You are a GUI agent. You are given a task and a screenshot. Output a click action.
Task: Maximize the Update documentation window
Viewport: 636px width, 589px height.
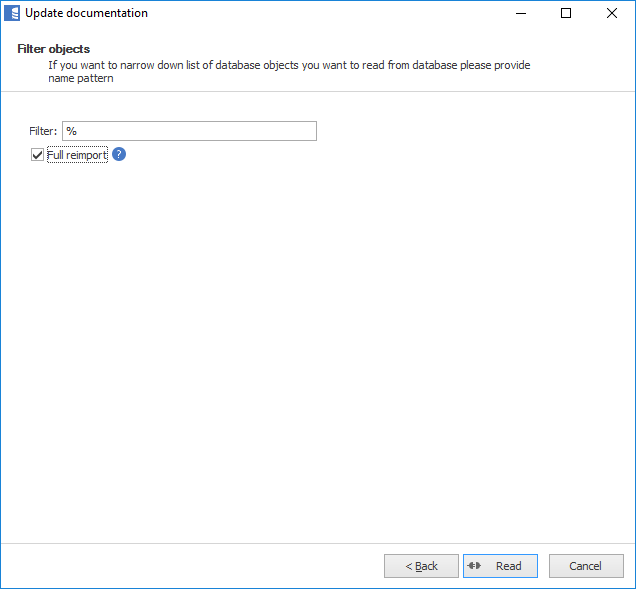pos(566,13)
